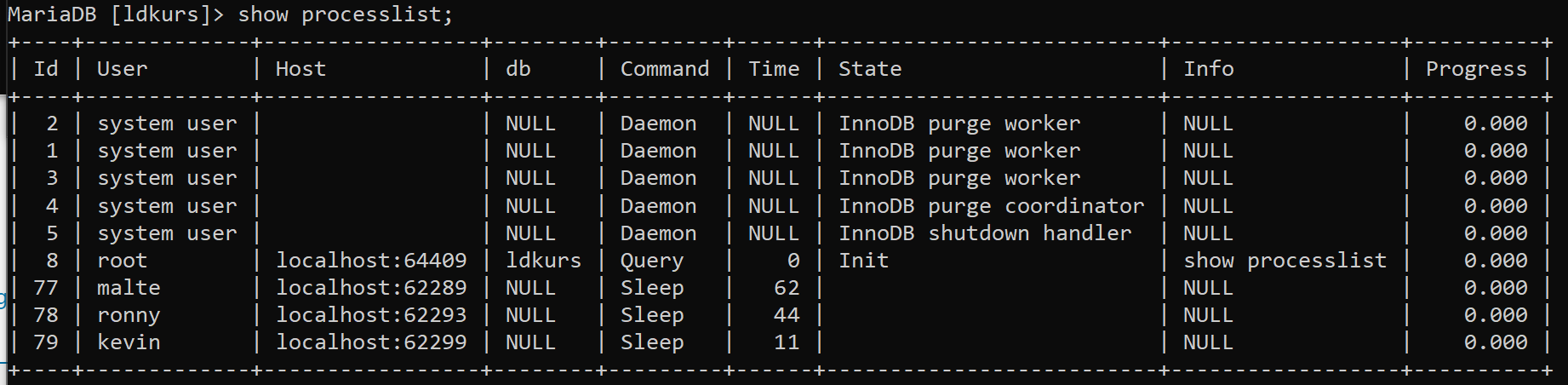Viewport: 1568px width, 385px height.
Task: Click the 'show processlist;' command text
Action: (x=345, y=14)
